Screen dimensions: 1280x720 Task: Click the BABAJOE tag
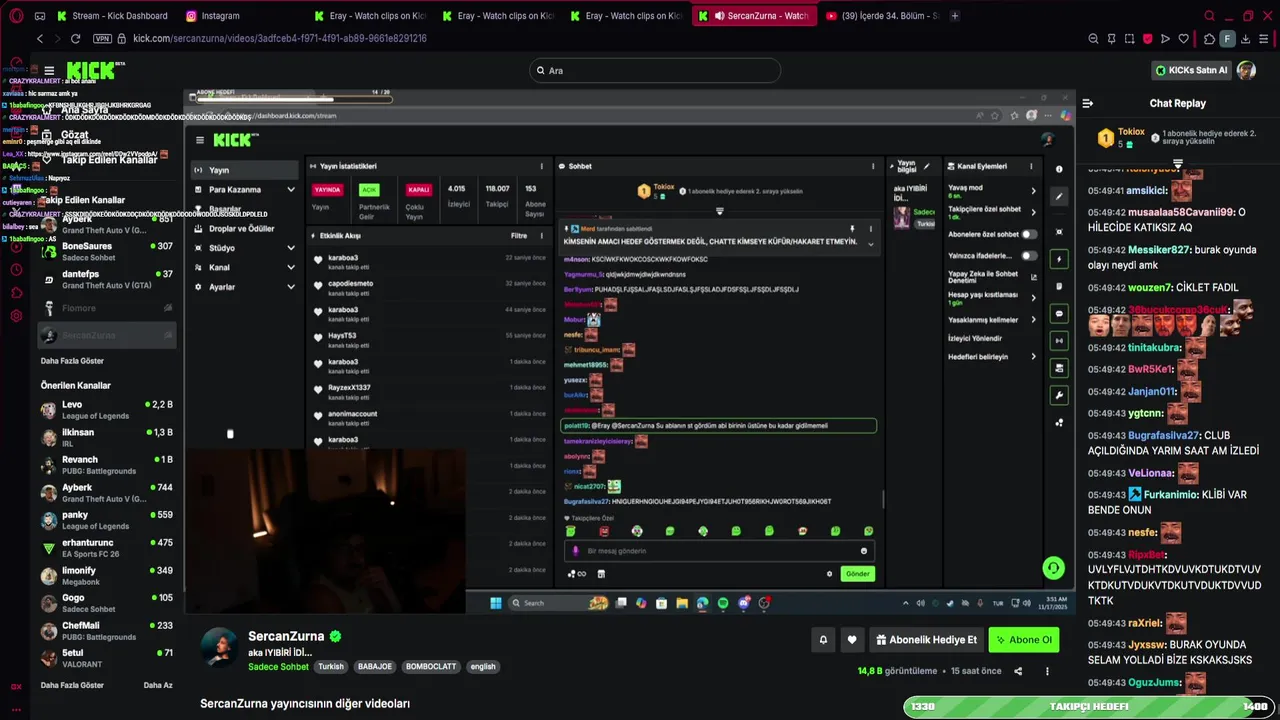coord(375,667)
